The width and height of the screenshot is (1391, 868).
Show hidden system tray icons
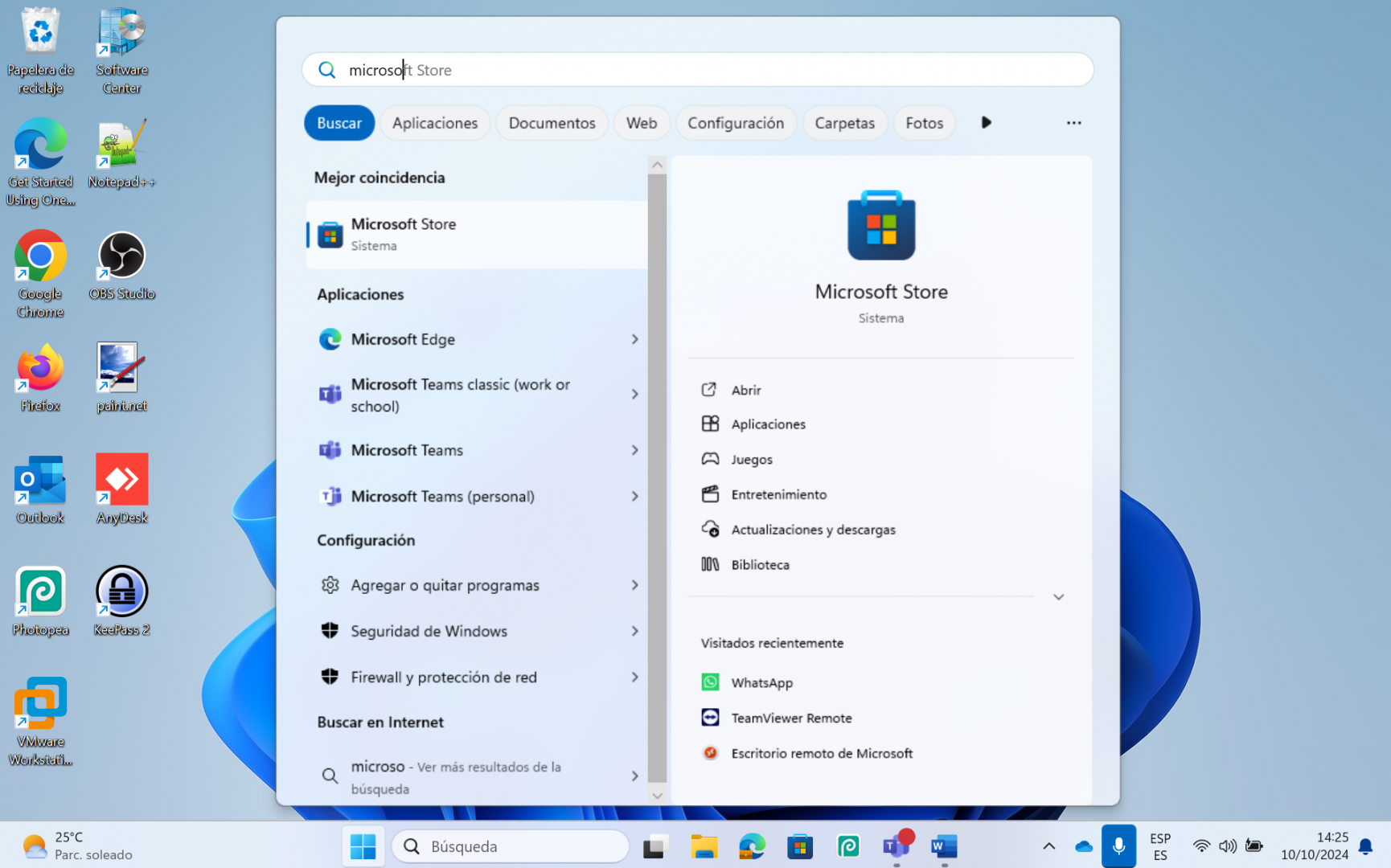point(1048,846)
